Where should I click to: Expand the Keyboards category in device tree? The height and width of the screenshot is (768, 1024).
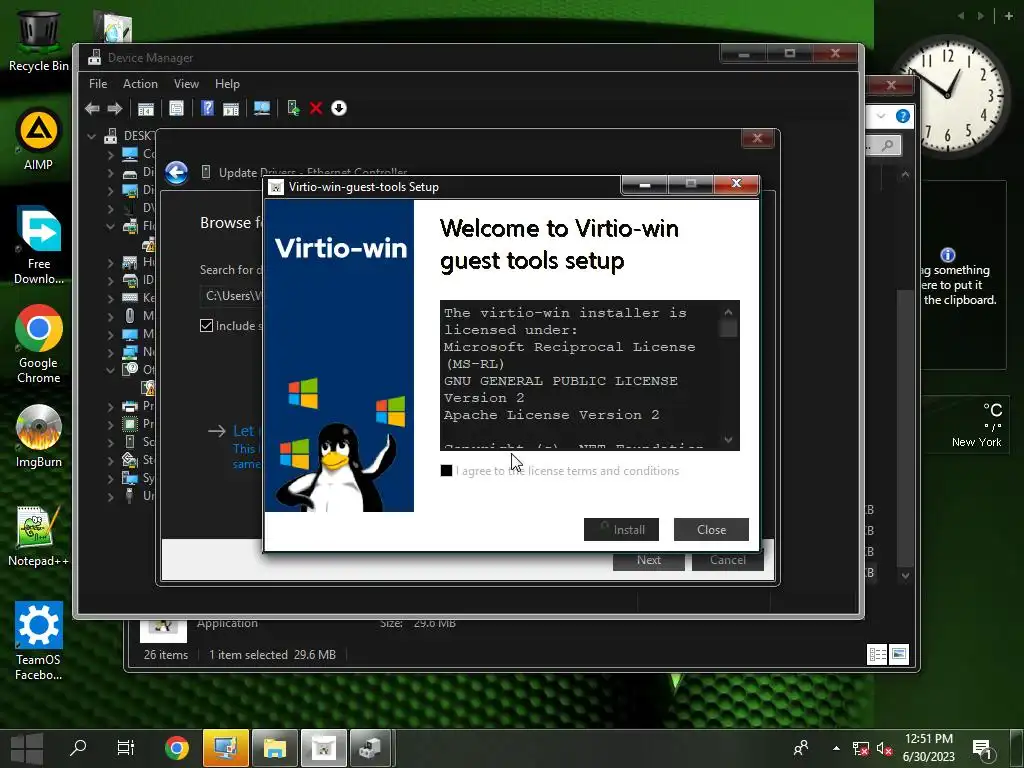[x=110, y=298]
